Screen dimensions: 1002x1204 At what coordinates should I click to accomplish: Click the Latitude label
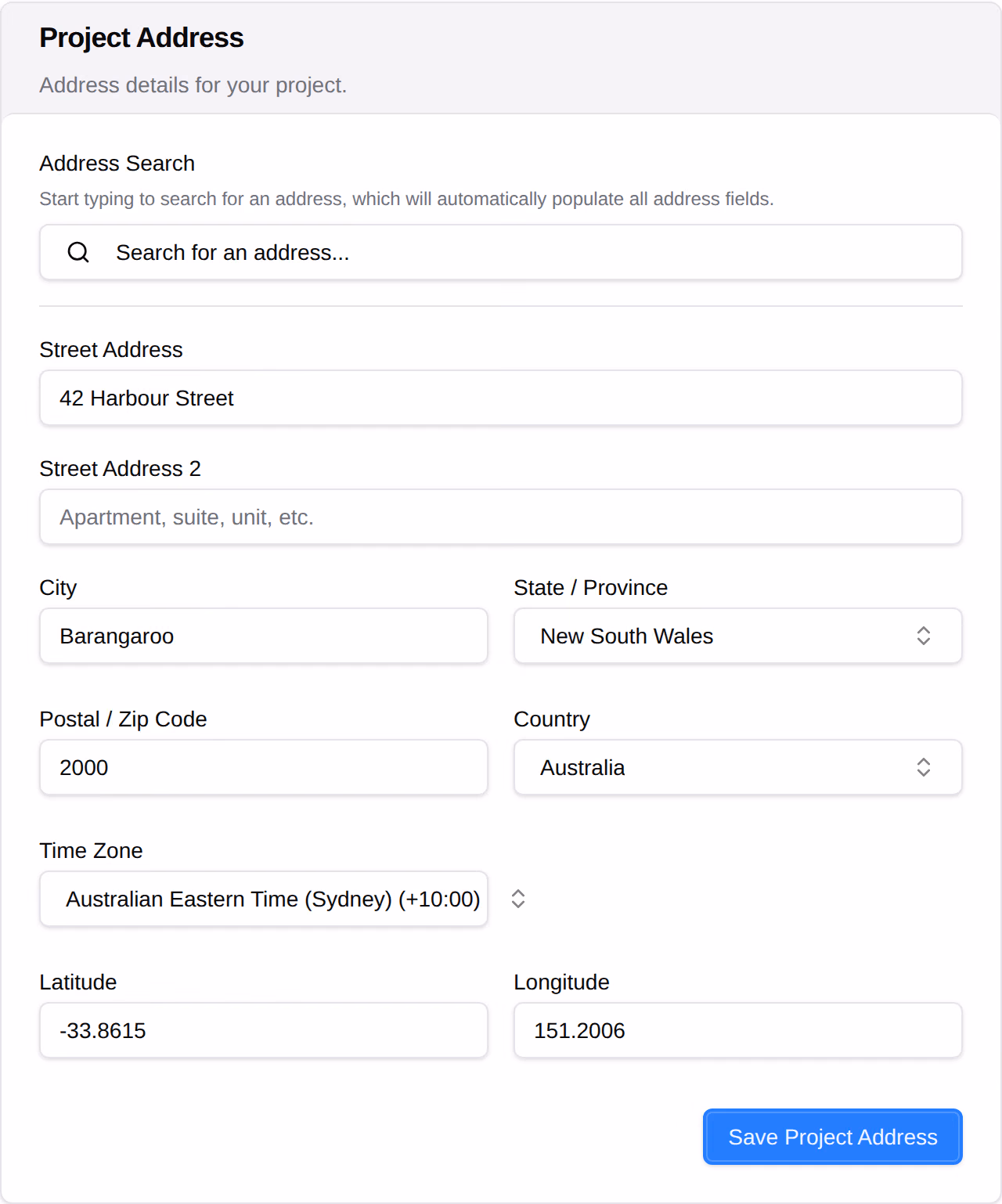(x=78, y=982)
